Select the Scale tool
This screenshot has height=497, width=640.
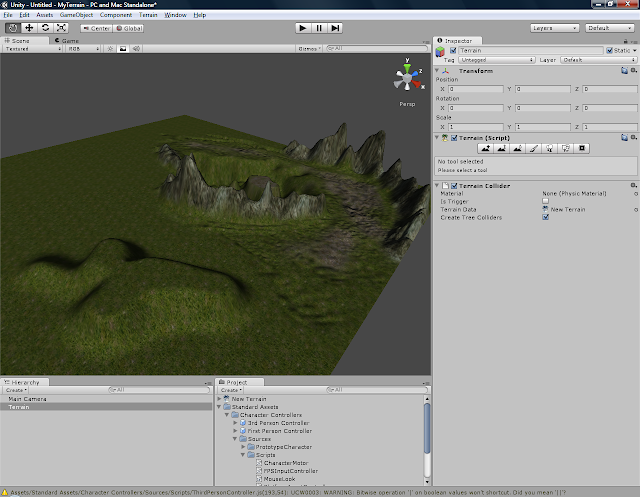tap(61, 28)
